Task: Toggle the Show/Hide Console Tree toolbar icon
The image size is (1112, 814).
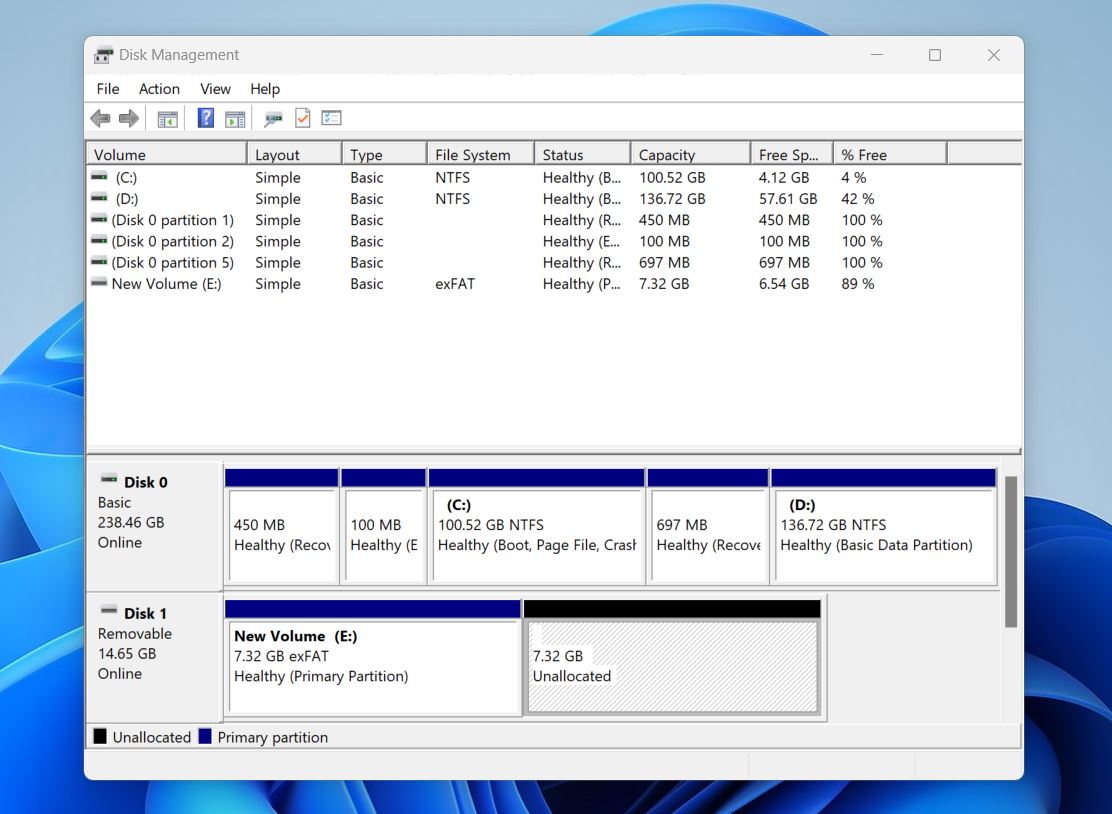Action: tap(167, 118)
